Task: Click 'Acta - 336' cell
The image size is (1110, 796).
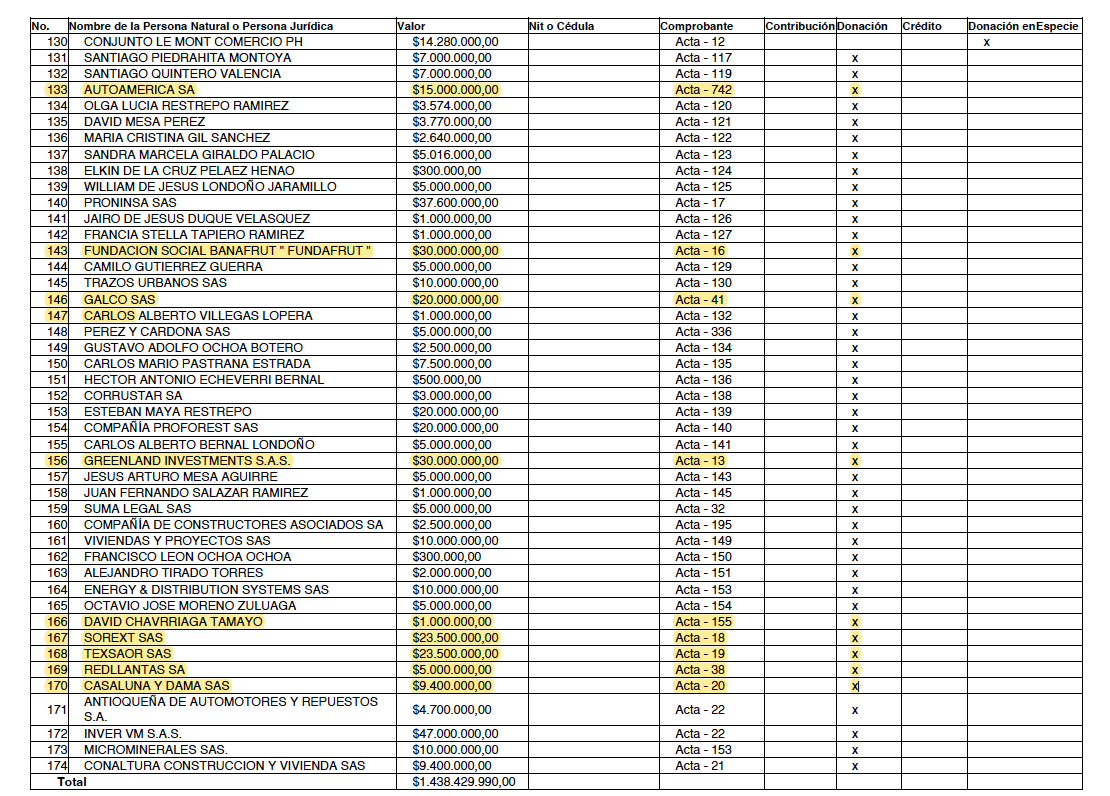Action: [704, 331]
